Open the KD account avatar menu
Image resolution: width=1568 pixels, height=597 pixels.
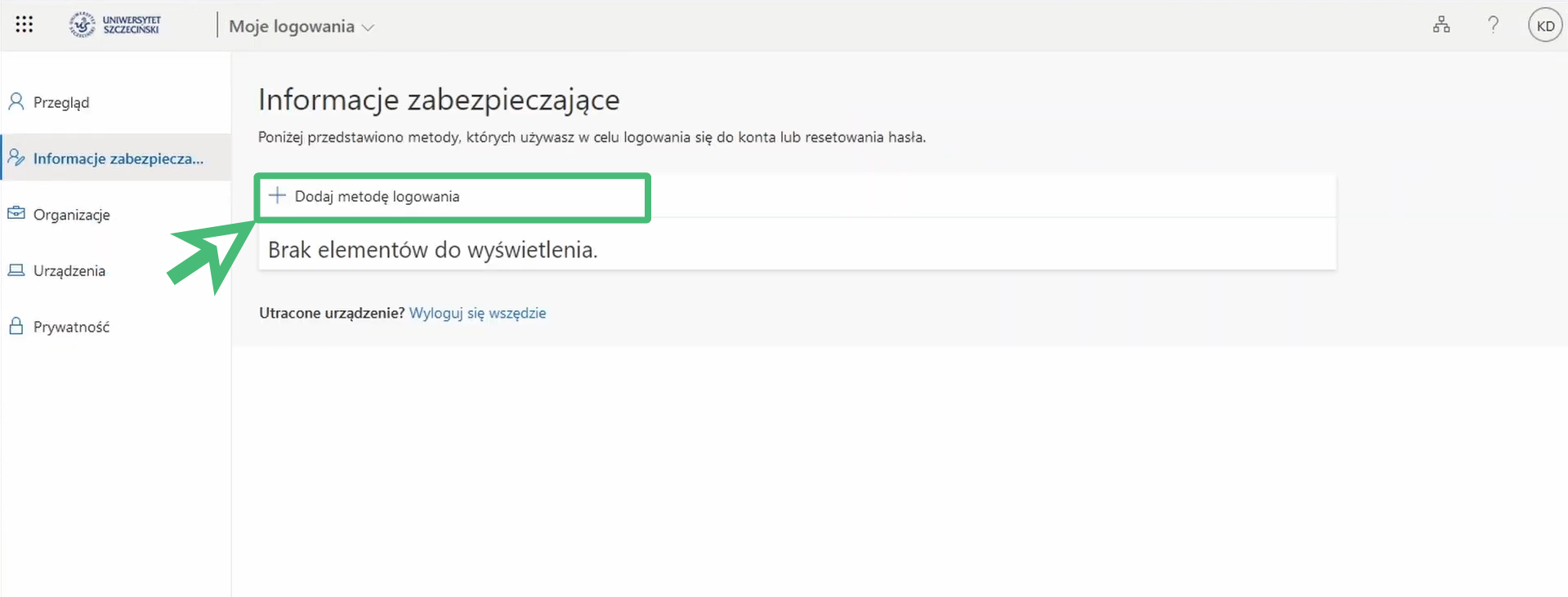(1544, 26)
